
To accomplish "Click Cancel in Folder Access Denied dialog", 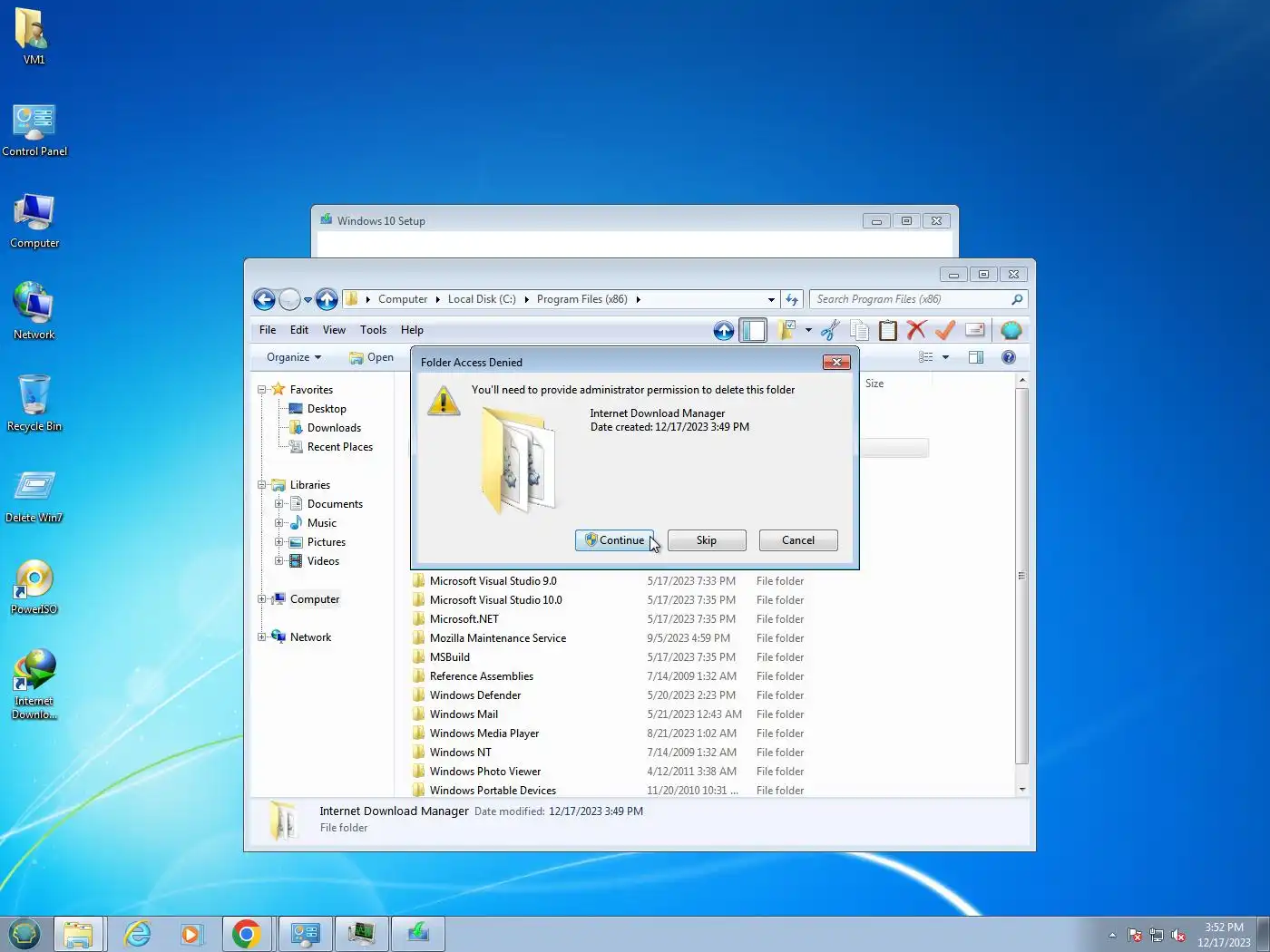I will [x=798, y=540].
